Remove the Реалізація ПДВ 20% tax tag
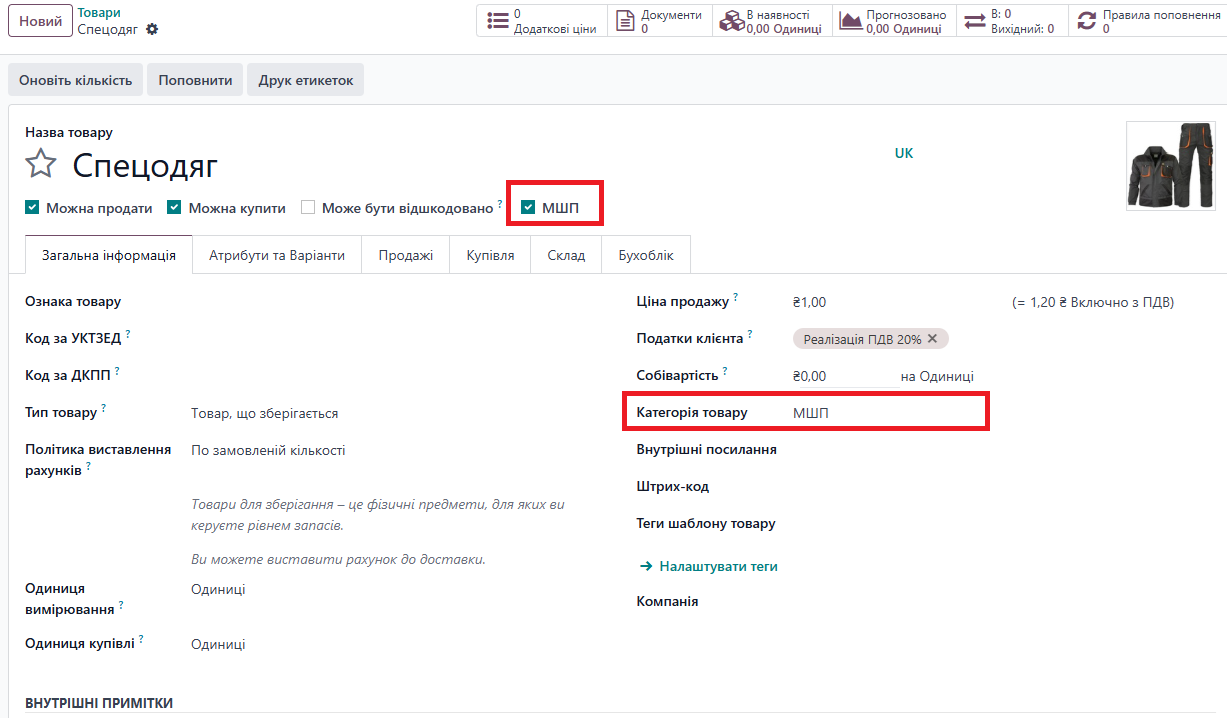The width and height of the screenshot is (1227, 718). coord(932,339)
